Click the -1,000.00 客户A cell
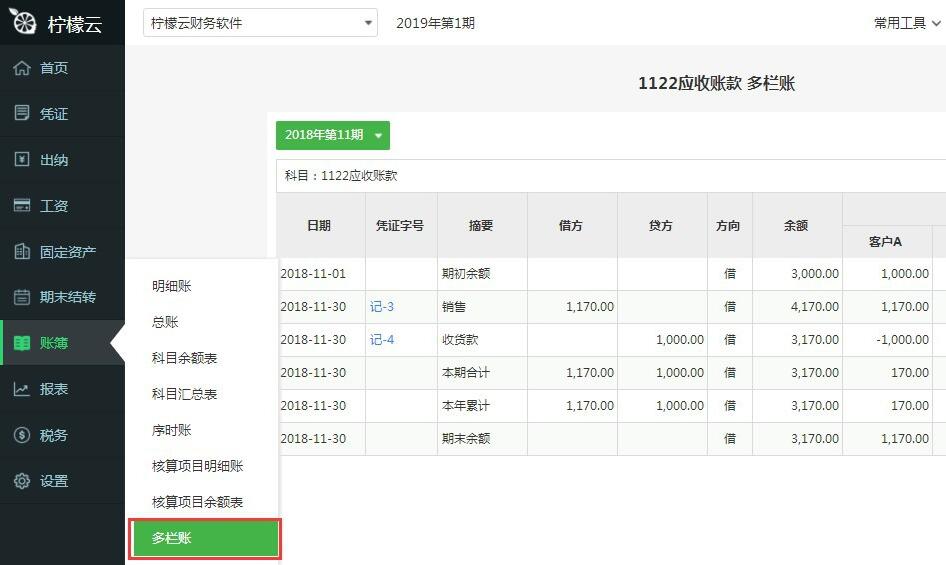This screenshot has height=565, width=946. point(887,340)
